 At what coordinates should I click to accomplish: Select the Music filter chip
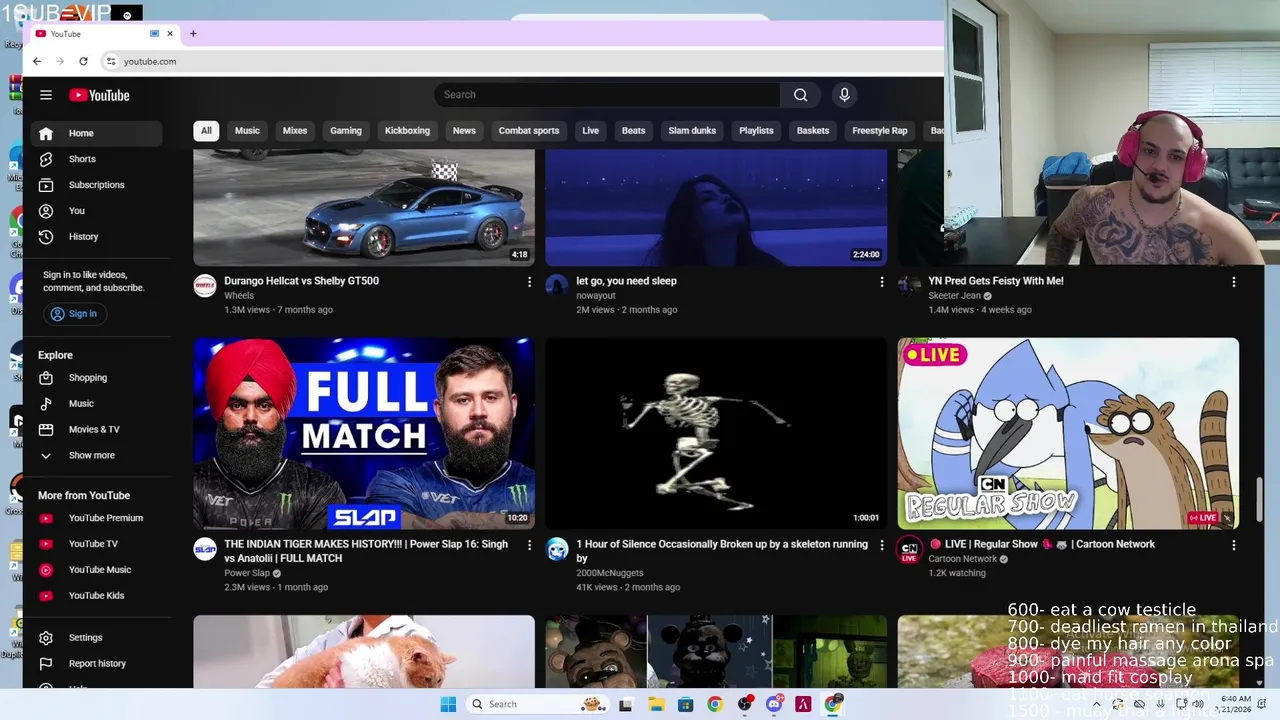click(247, 131)
